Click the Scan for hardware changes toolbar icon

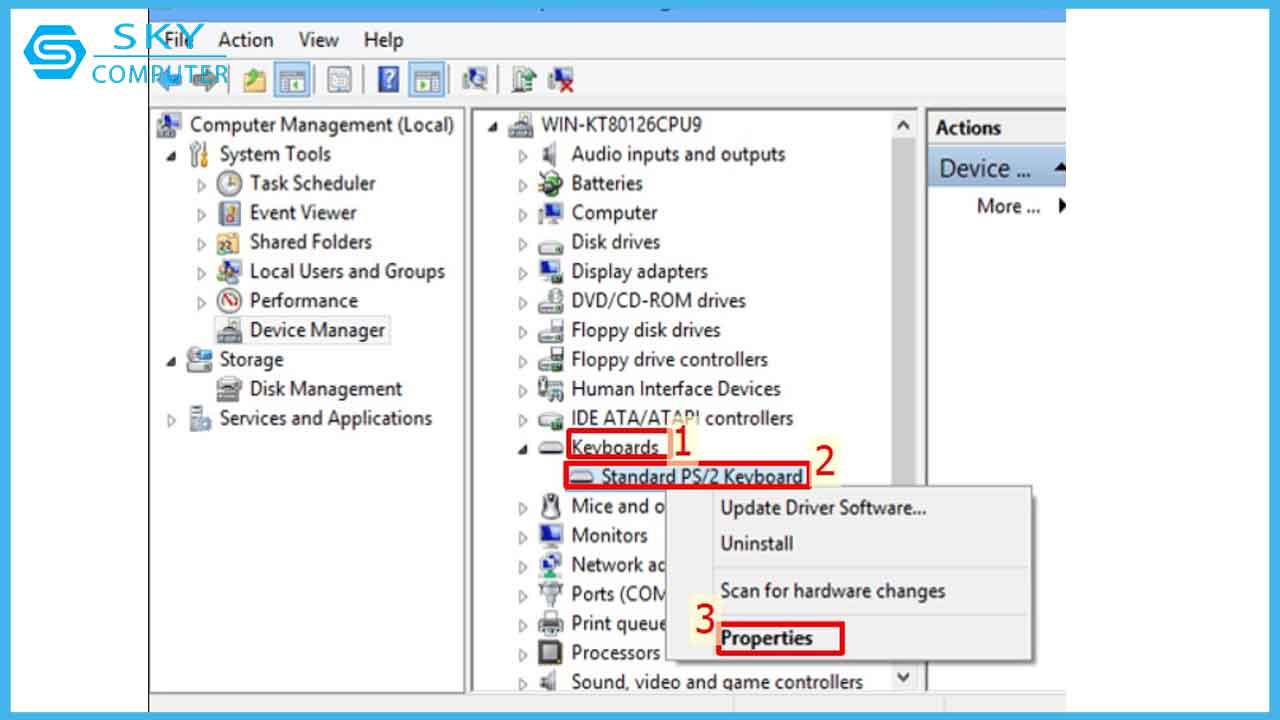476,80
